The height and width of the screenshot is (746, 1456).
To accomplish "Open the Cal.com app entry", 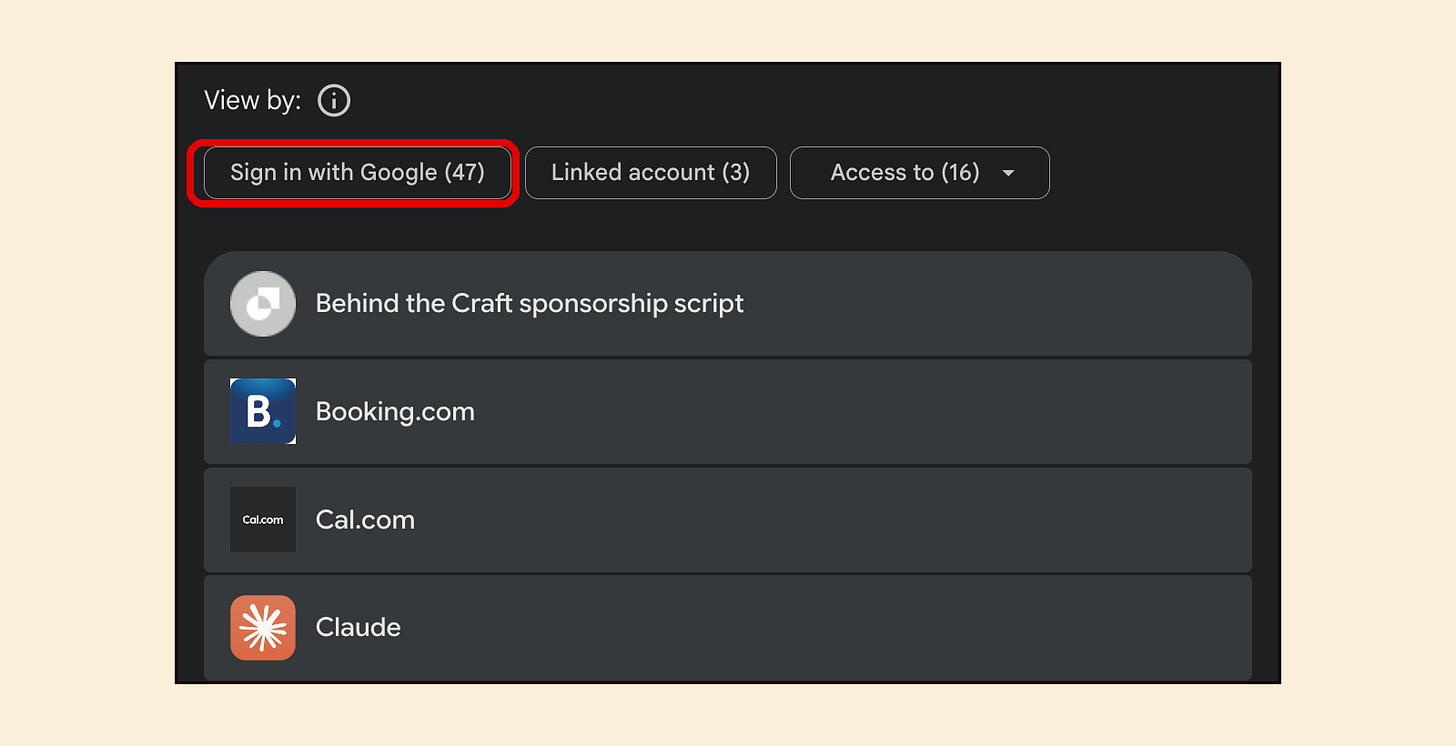I will (x=728, y=519).
